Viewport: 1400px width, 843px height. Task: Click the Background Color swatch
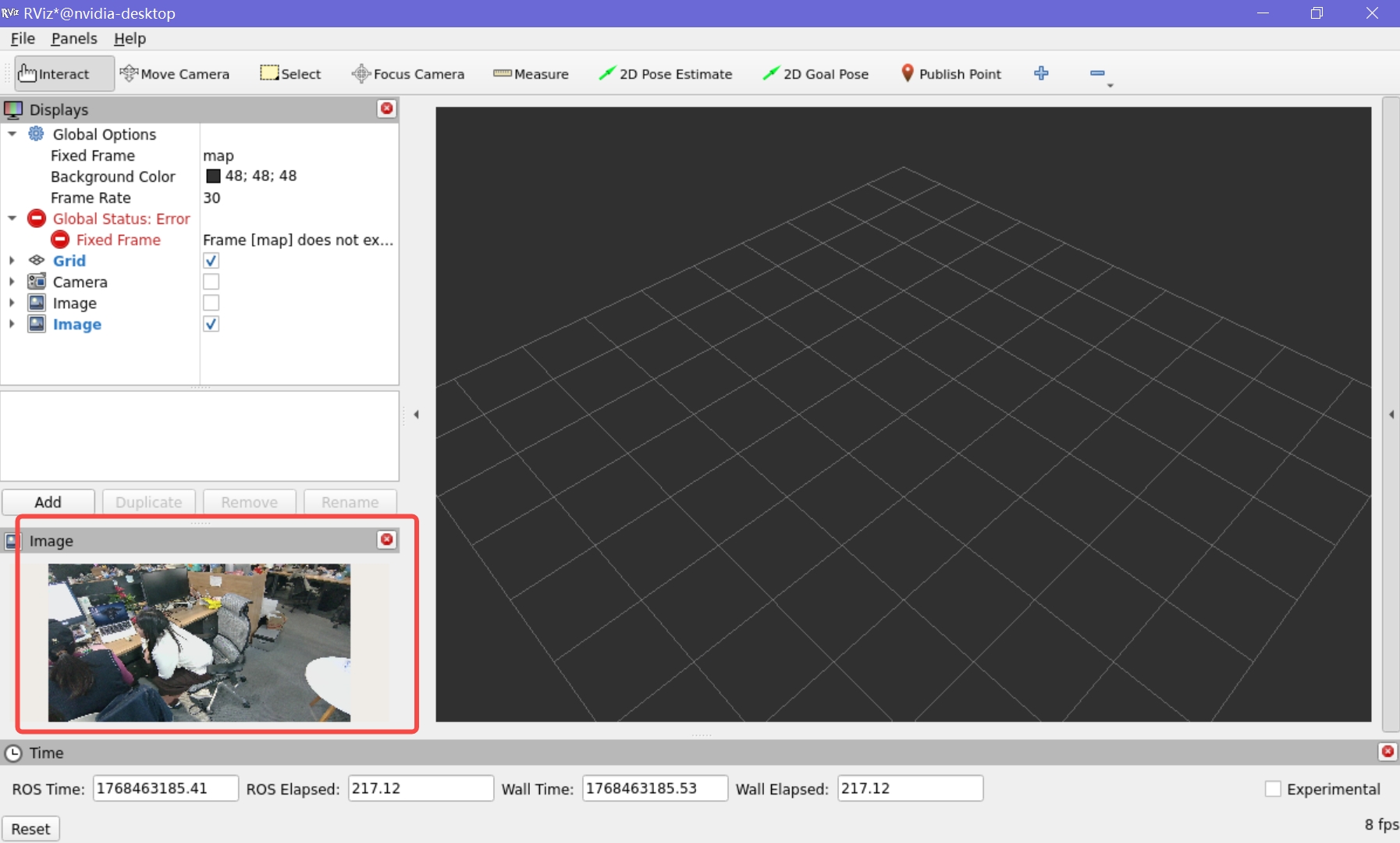click(213, 176)
